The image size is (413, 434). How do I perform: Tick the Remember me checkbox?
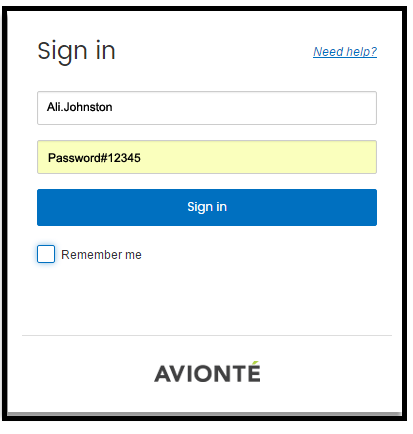[46, 254]
